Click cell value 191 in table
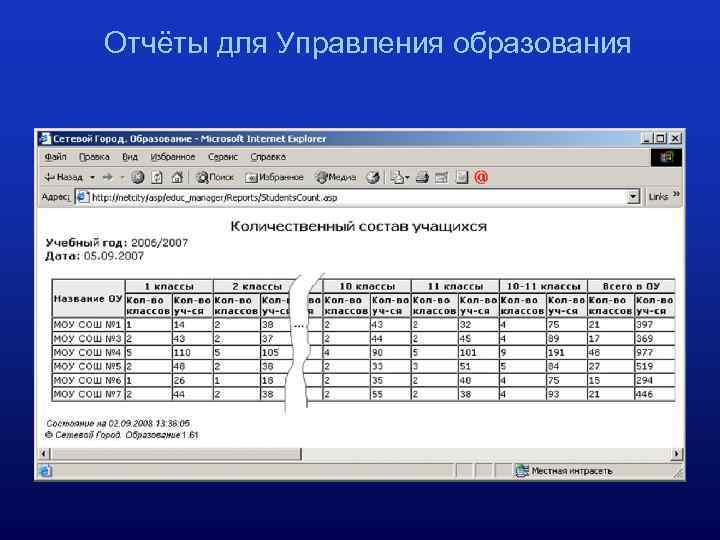The height and width of the screenshot is (540, 720). 556,353
